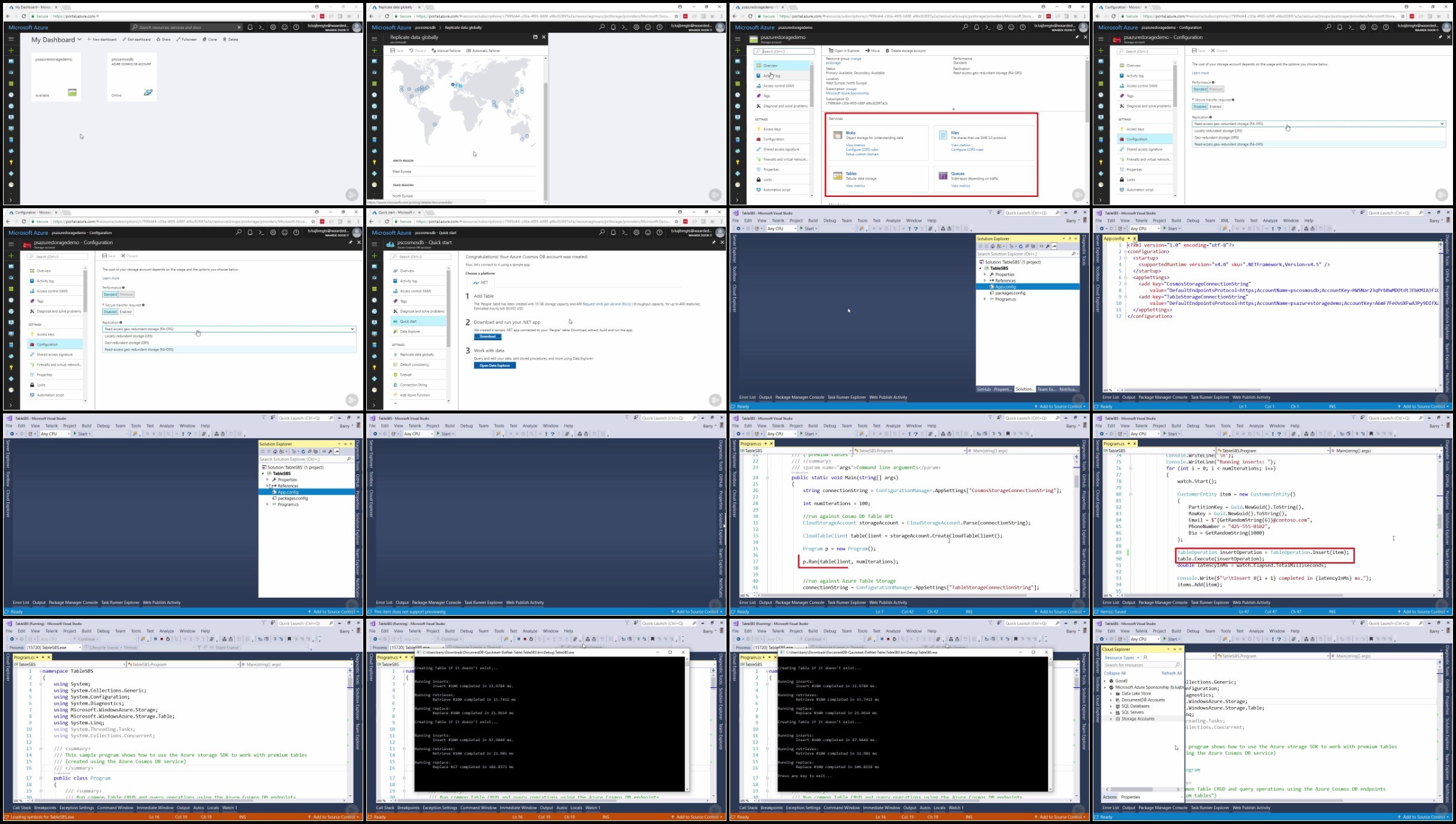Click Open Data Explorer button

click(495, 365)
